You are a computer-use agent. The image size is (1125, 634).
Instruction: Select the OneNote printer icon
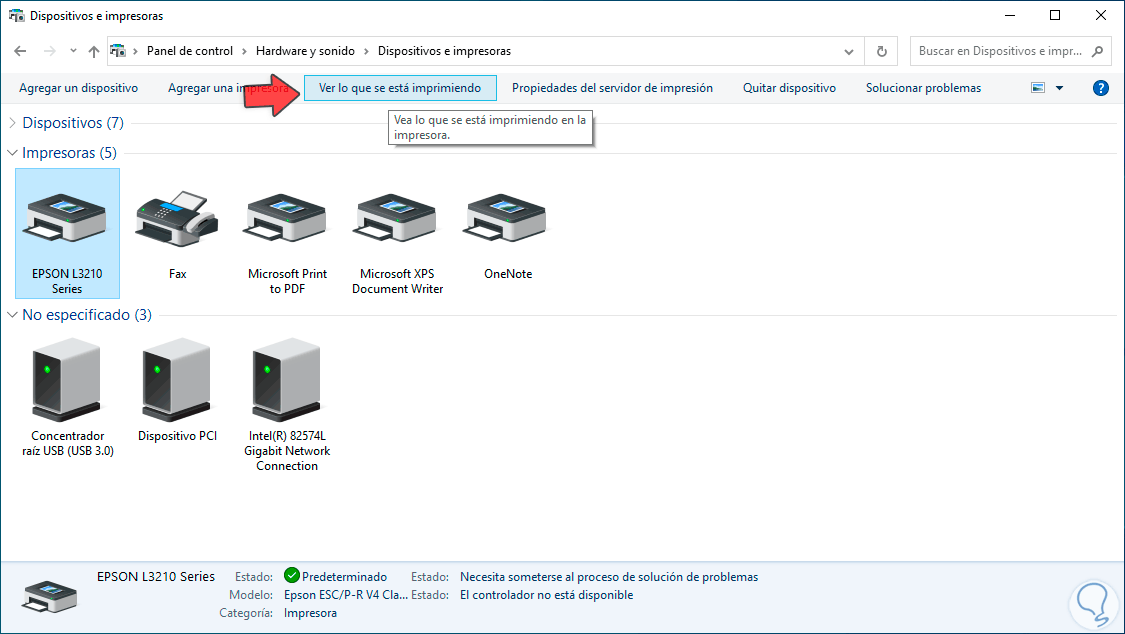(x=507, y=218)
